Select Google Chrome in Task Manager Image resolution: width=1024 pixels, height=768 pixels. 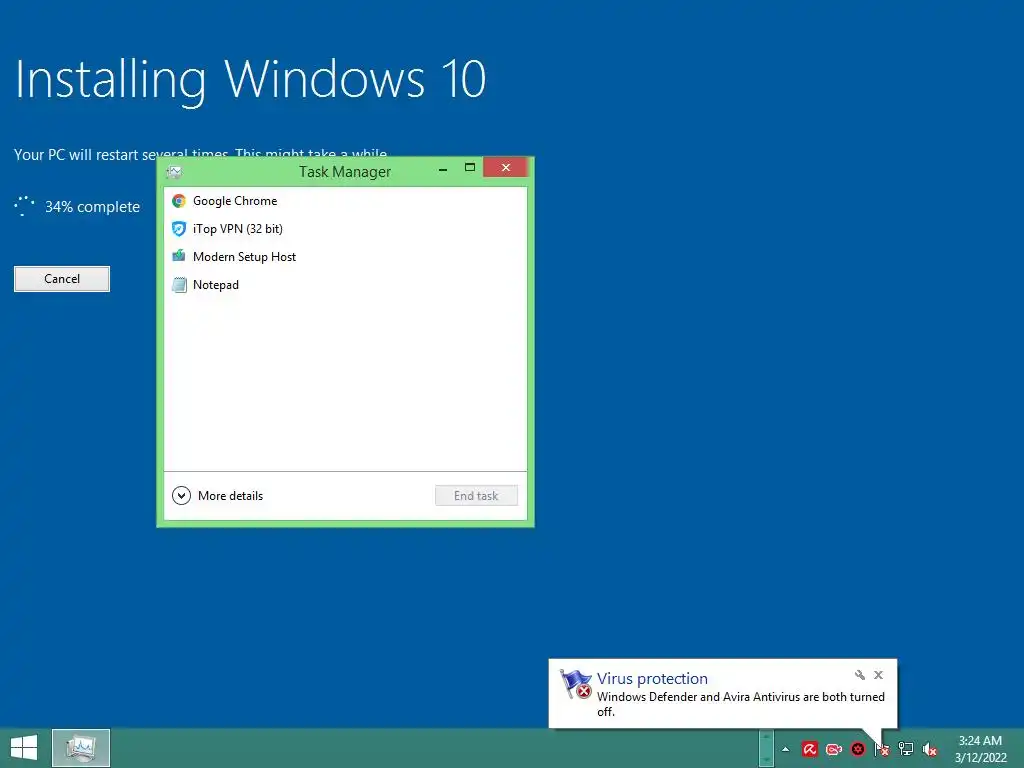click(x=345, y=200)
